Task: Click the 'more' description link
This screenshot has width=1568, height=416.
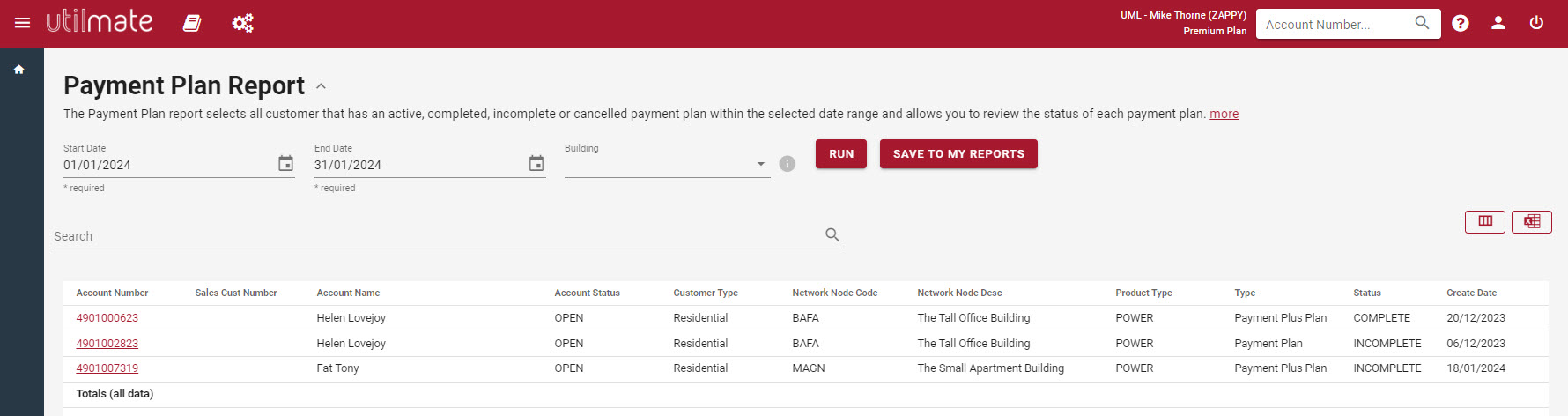Action: [x=1224, y=114]
